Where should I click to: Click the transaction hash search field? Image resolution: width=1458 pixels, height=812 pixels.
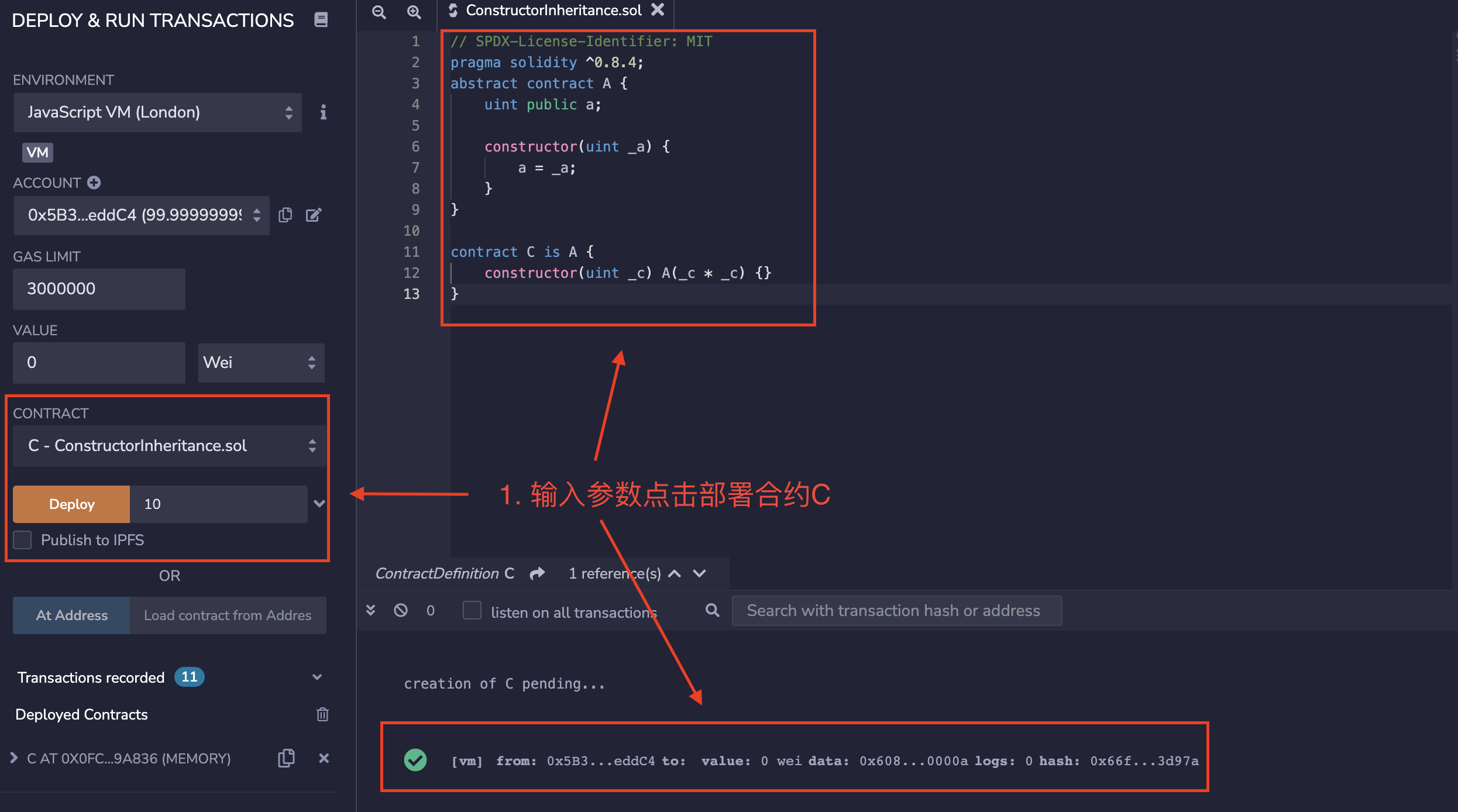pos(896,611)
